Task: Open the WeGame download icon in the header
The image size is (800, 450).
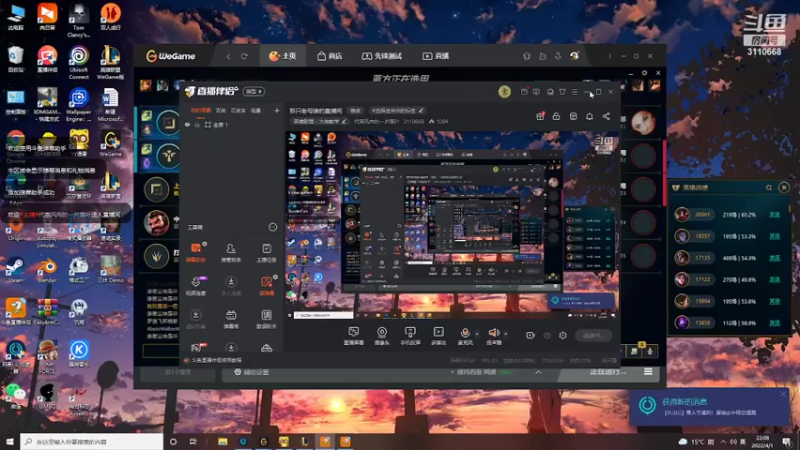Action: [558, 56]
